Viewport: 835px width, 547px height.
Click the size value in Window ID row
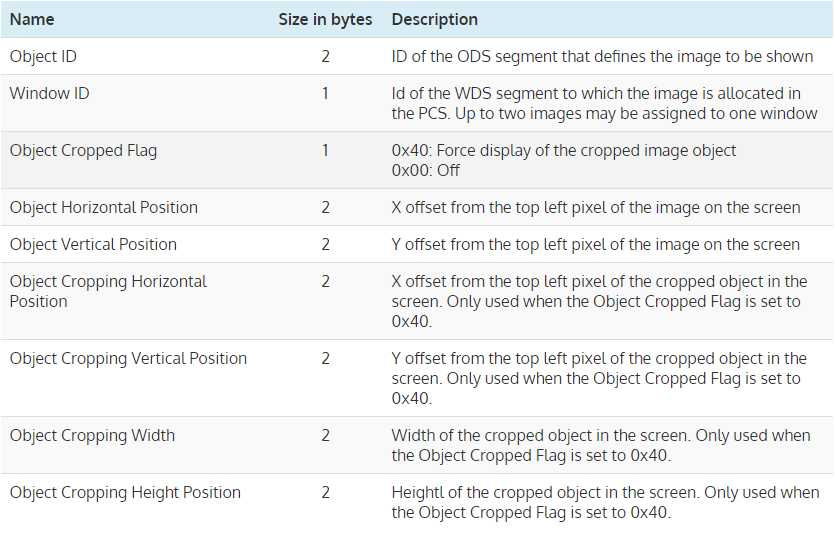pyautogui.click(x=325, y=94)
